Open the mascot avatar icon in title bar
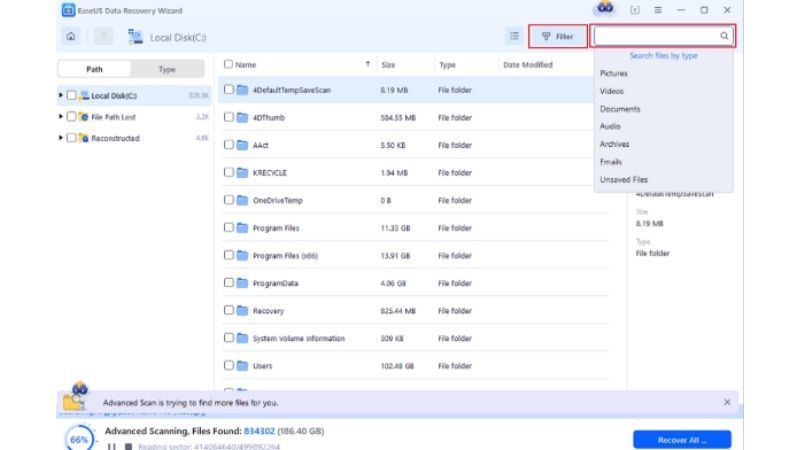This screenshot has height=450, width=800. click(605, 8)
